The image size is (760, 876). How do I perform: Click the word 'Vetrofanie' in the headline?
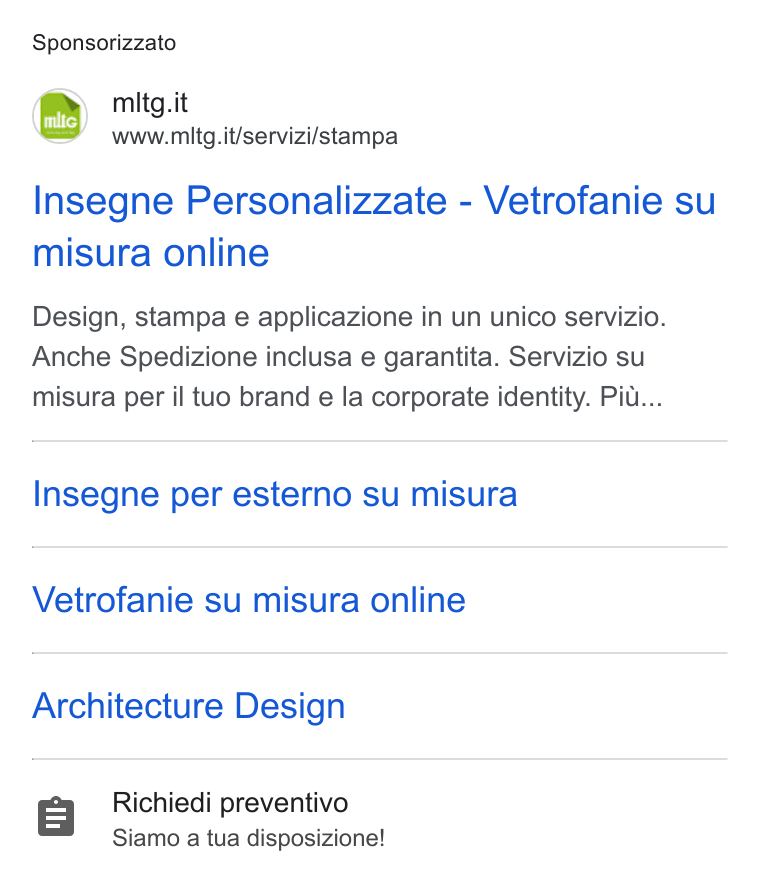[x=573, y=200]
